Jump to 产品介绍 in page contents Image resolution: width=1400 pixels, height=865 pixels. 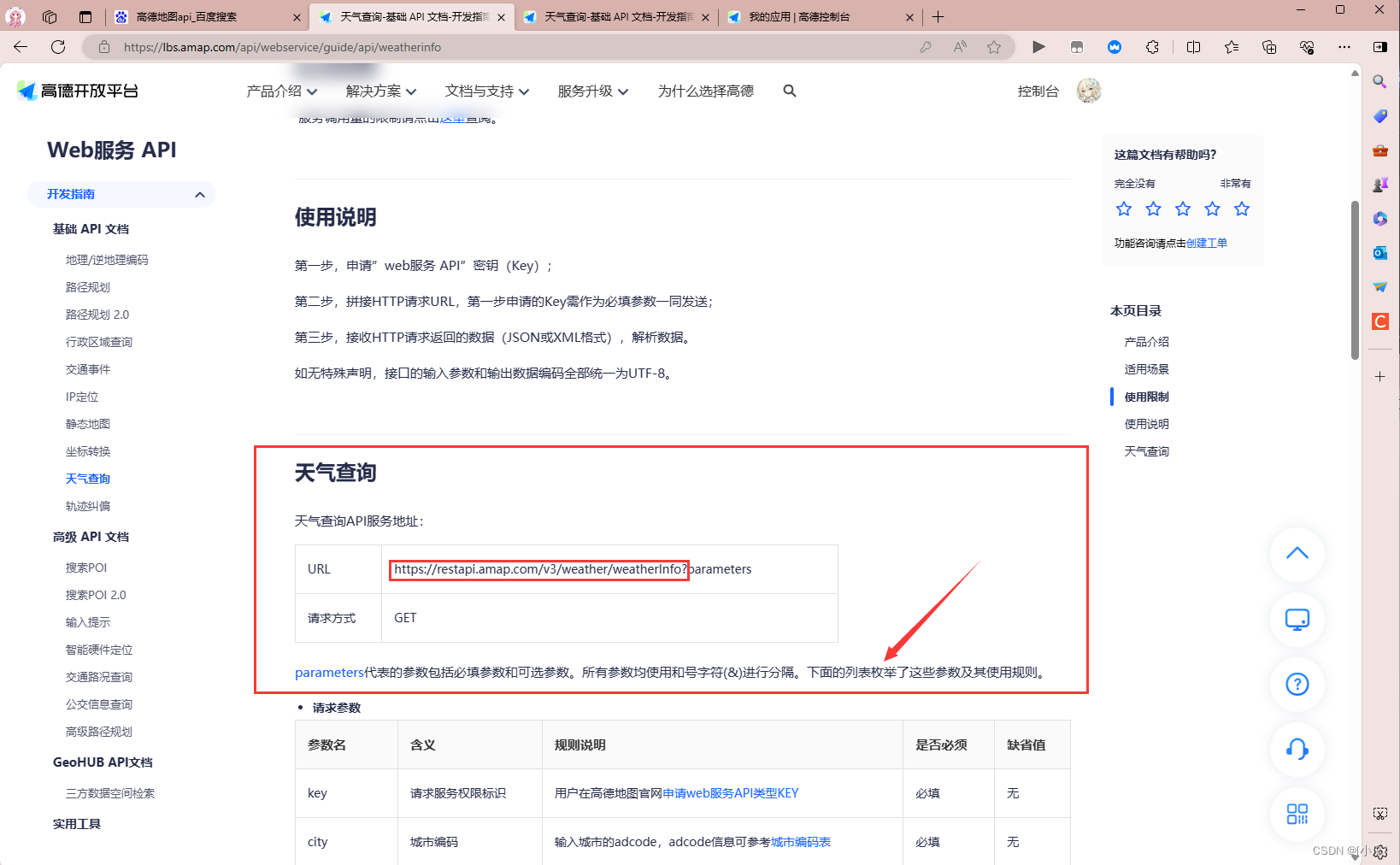point(1147,342)
